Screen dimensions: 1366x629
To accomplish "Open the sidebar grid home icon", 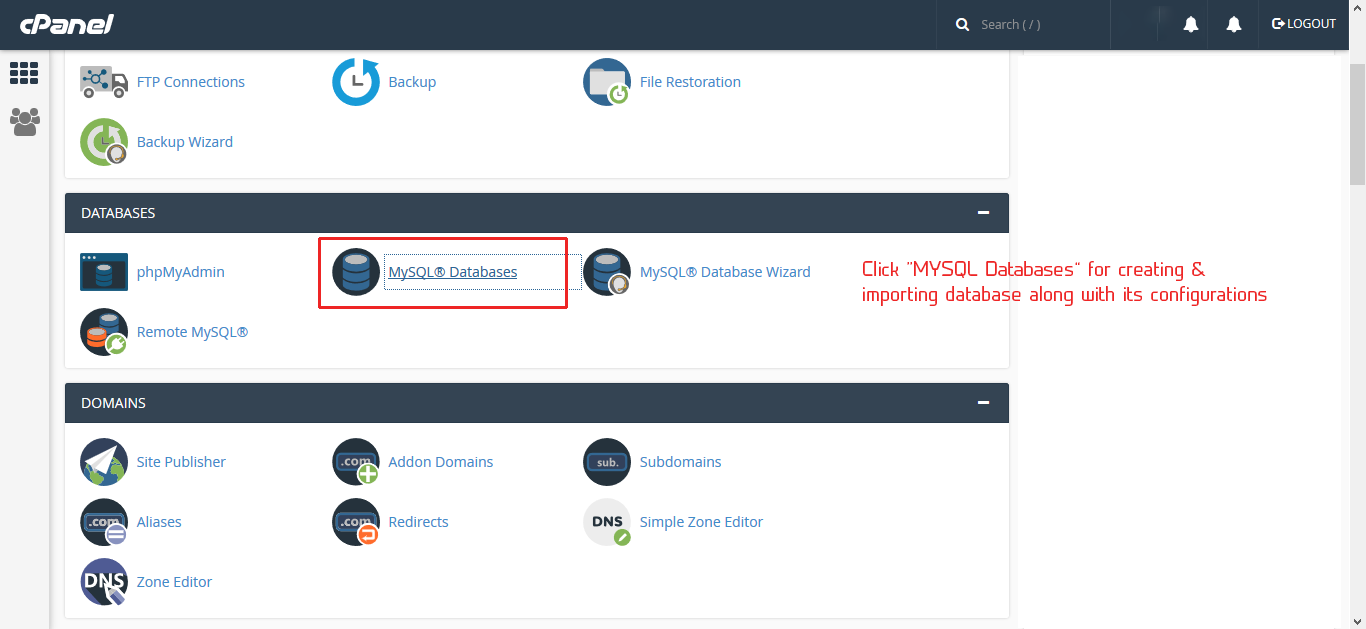I will click(x=24, y=73).
